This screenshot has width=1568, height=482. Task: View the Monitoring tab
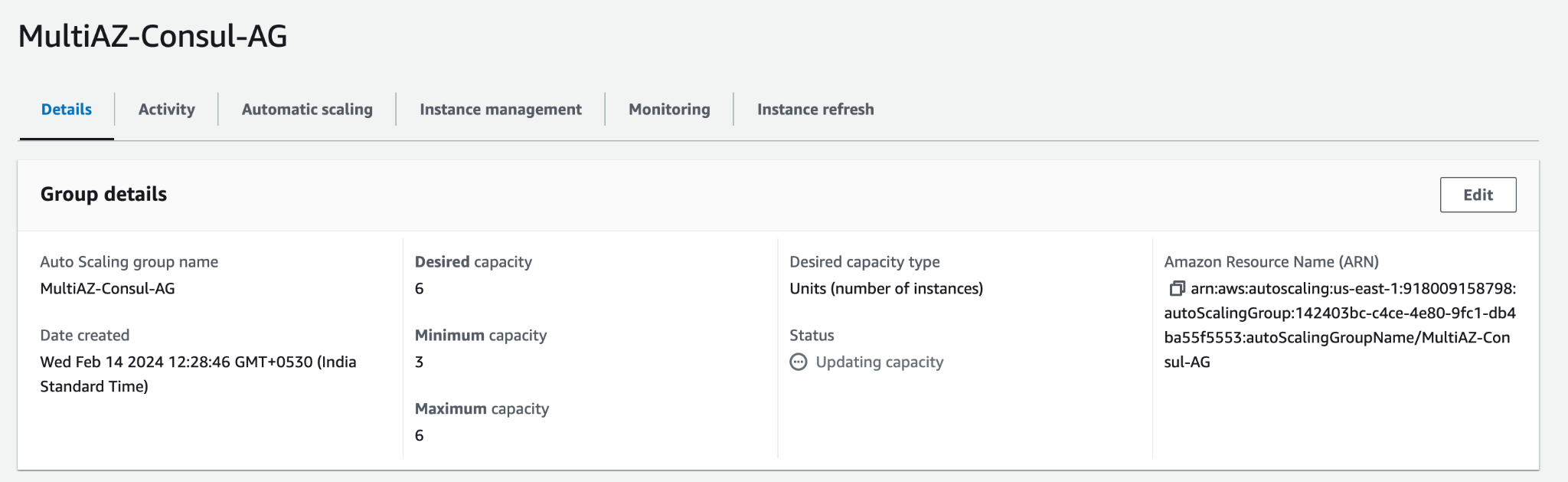669,110
